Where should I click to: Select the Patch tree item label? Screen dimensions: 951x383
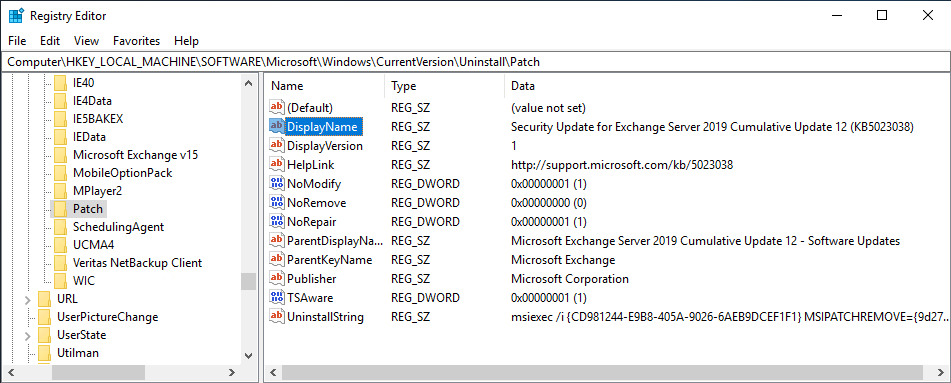pyautogui.click(x=88, y=209)
